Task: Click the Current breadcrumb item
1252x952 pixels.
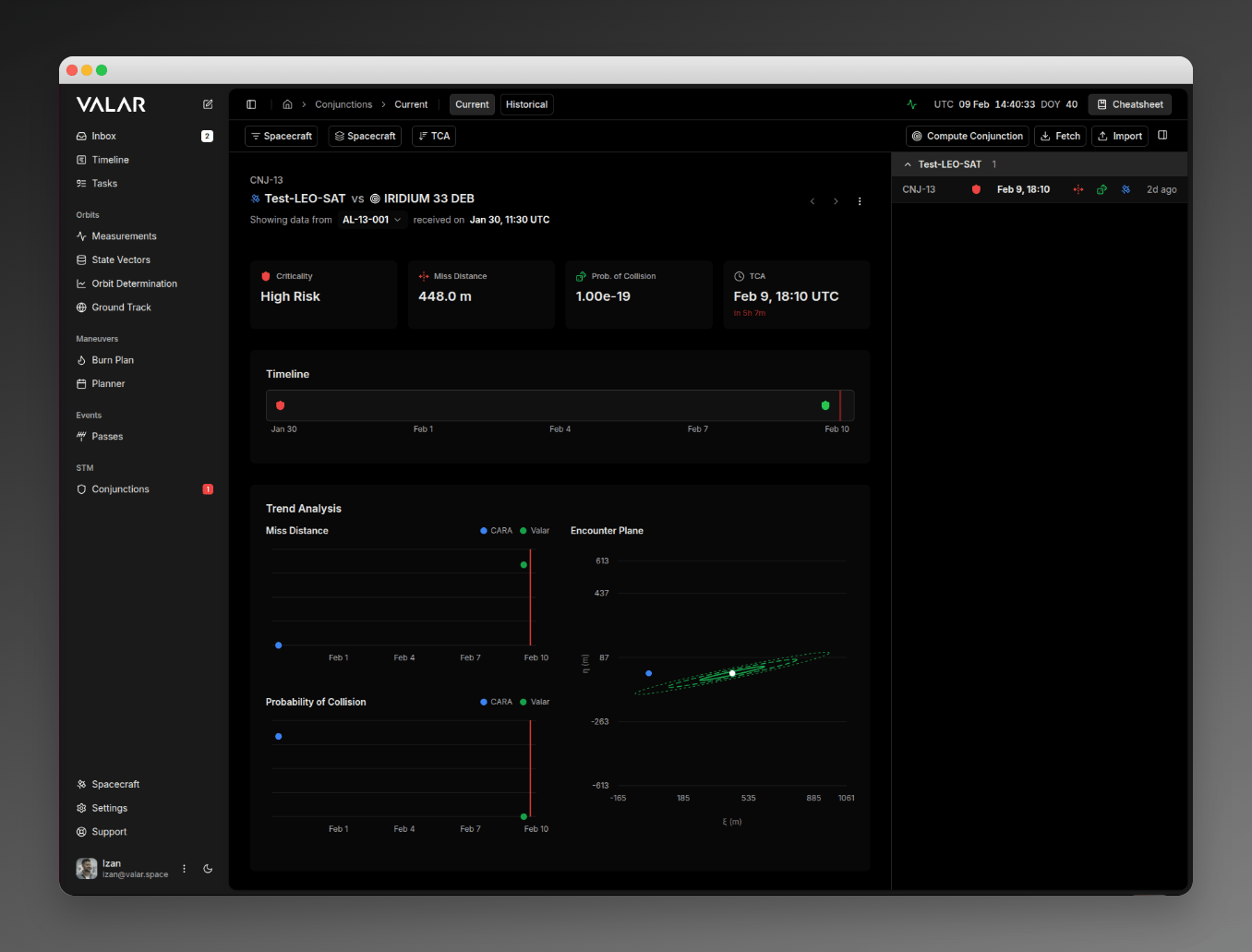Action: pos(411,104)
